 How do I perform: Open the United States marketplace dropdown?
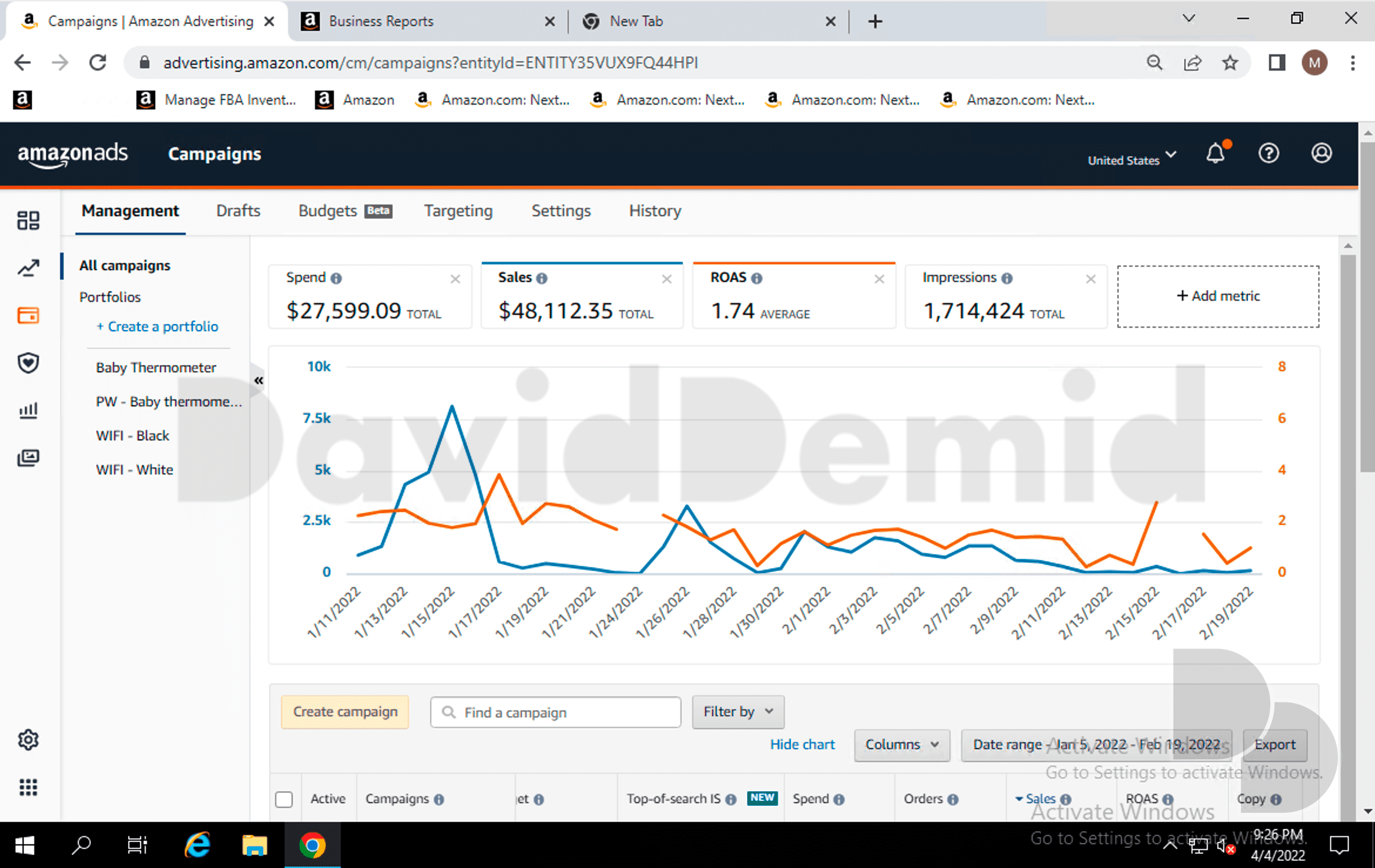pyautogui.click(x=1132, y=159)
